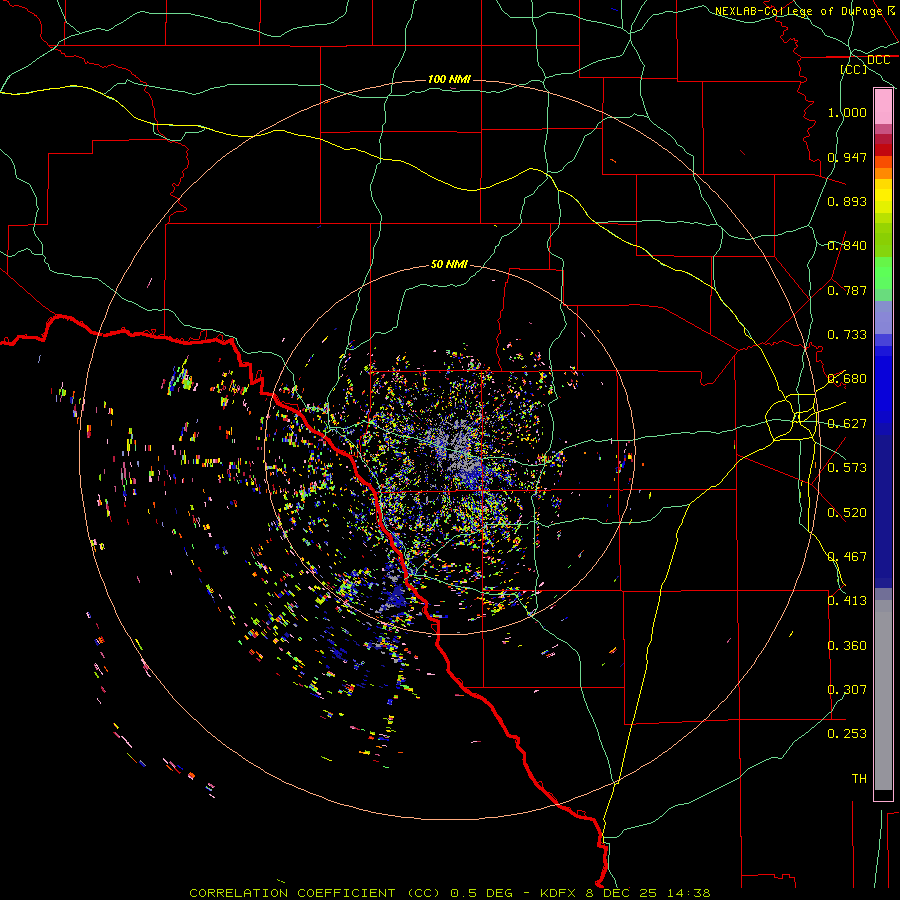
Task: Click the pink band atop the CC legend
Action: coord(883,107)
